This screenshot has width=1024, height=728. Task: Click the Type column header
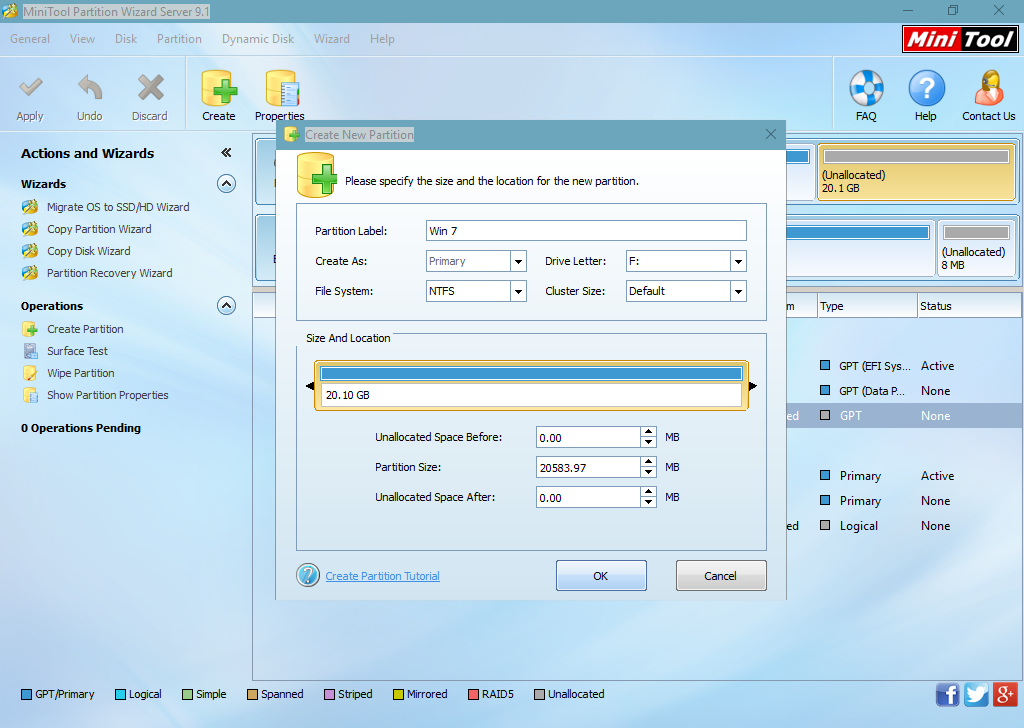coord(867,306)
